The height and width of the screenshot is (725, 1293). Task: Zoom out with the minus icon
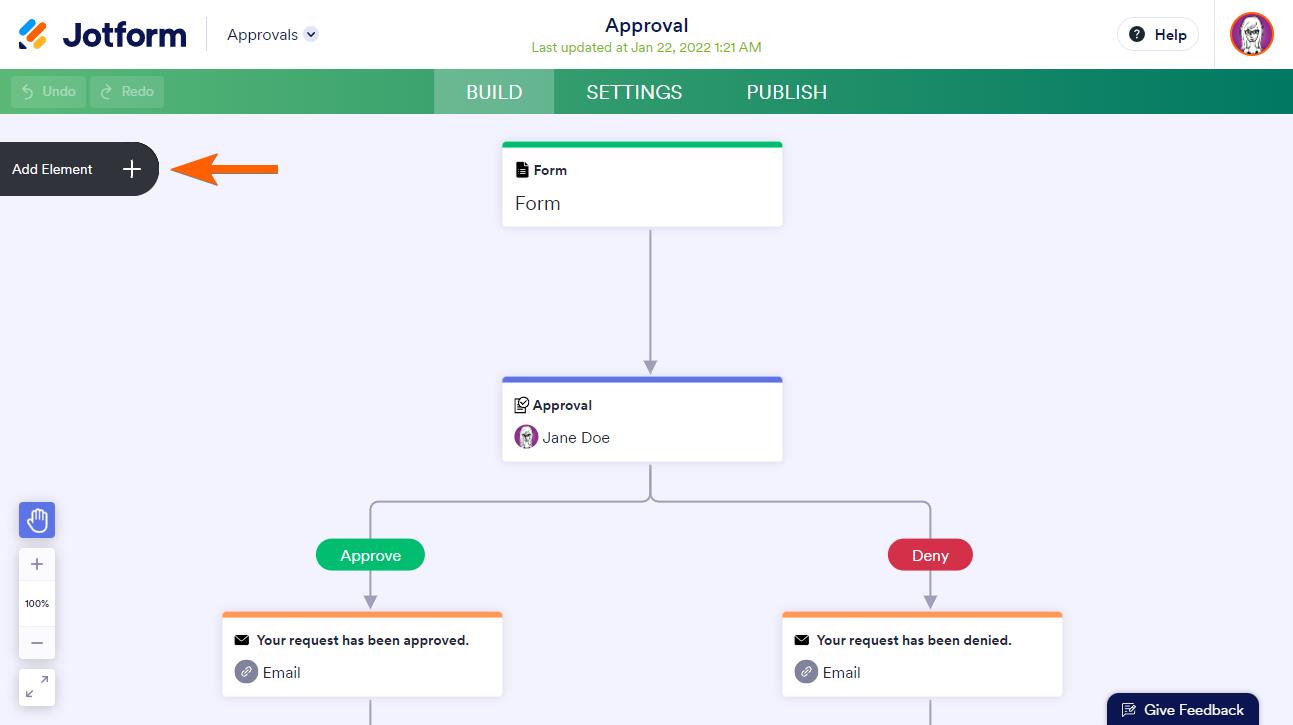tap(37, 643)
